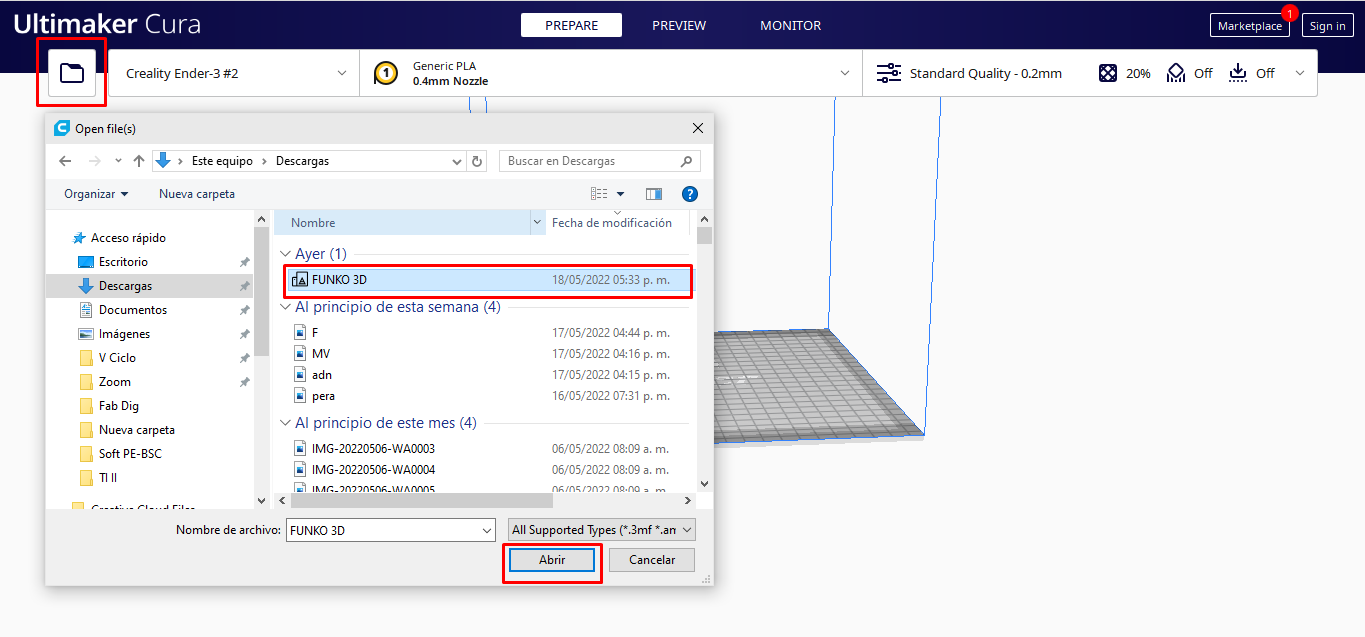Click the search magnifier in Descargas box
The width and height of the screenshot is (1365, 637).
coord(686,161)
